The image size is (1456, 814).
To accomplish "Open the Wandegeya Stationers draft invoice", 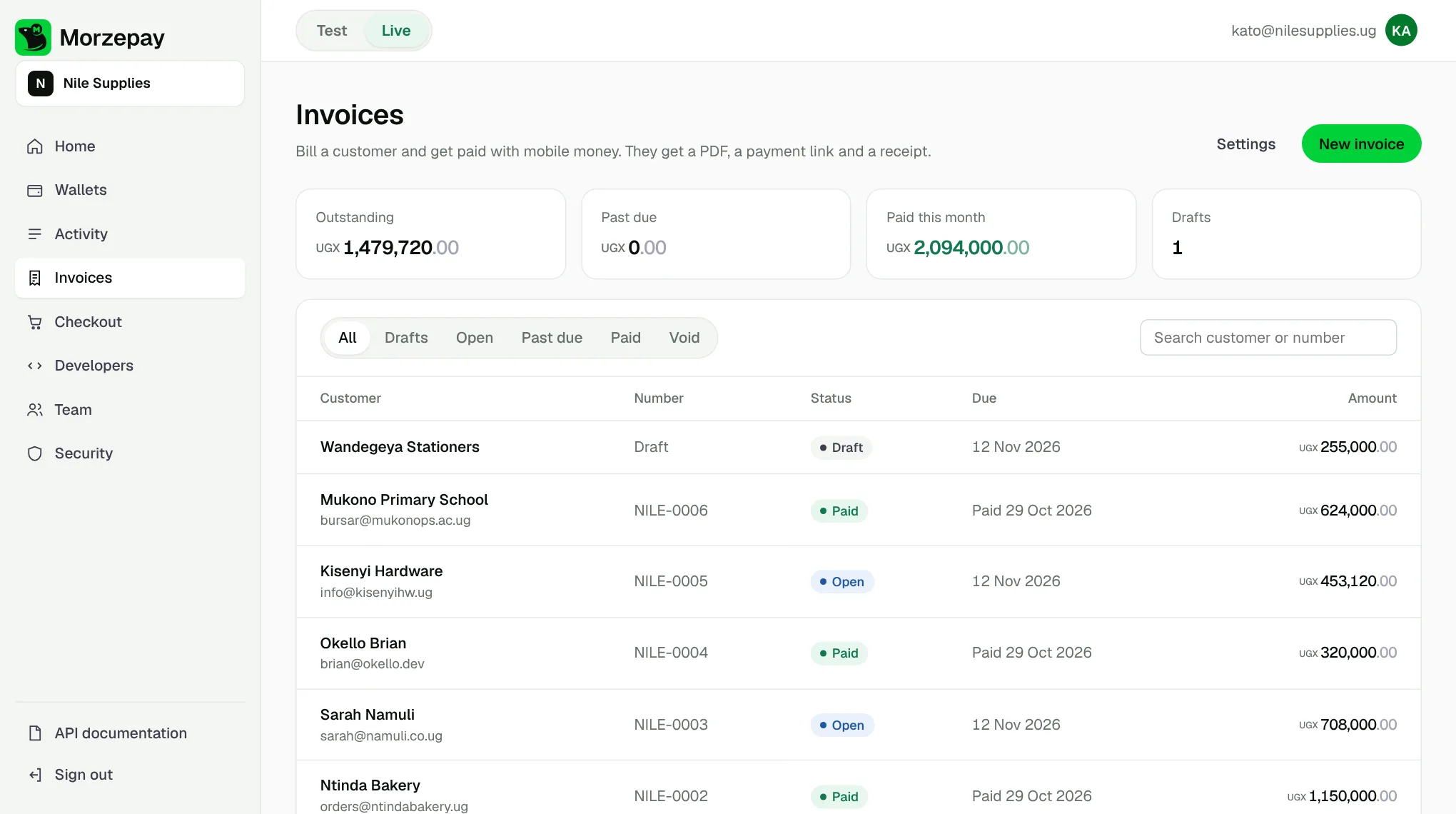I will (x=859, y=447).
